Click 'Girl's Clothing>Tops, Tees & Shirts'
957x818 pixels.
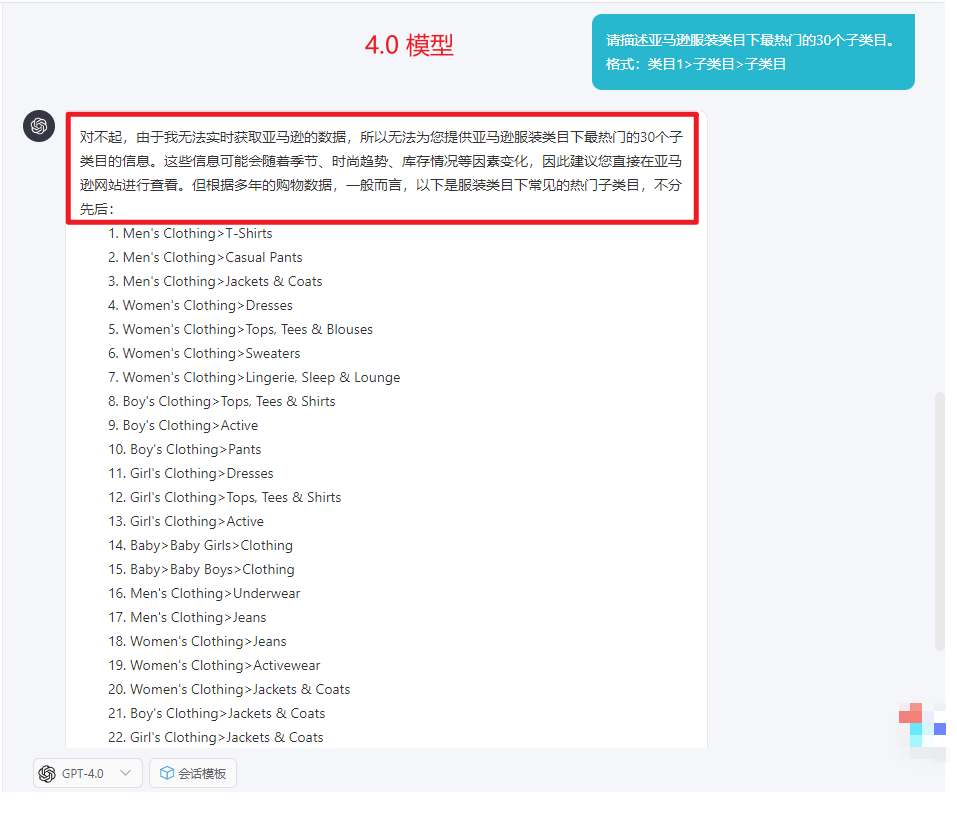pos(225,498)
